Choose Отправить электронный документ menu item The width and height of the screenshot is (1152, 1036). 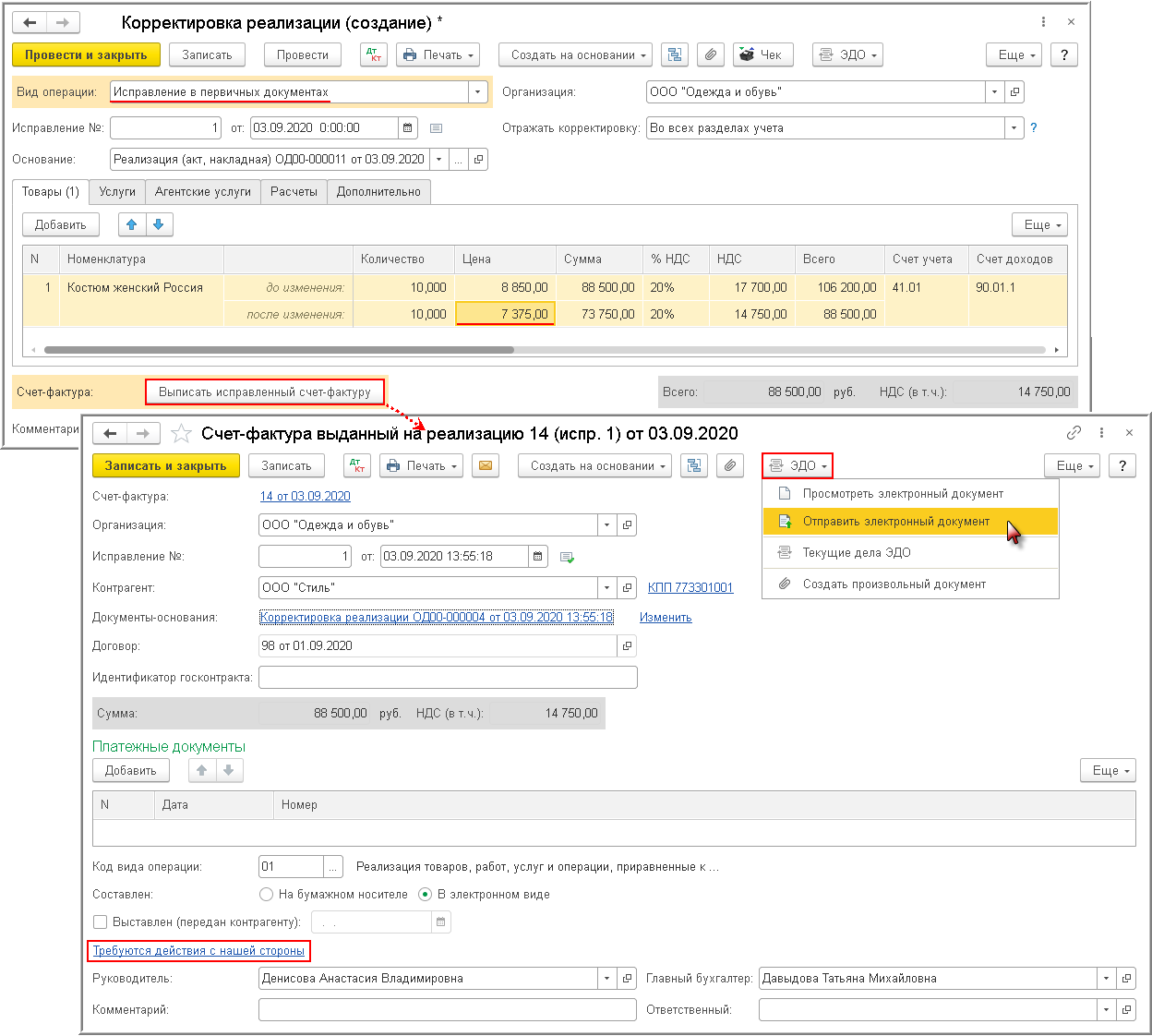coord(910,522)
